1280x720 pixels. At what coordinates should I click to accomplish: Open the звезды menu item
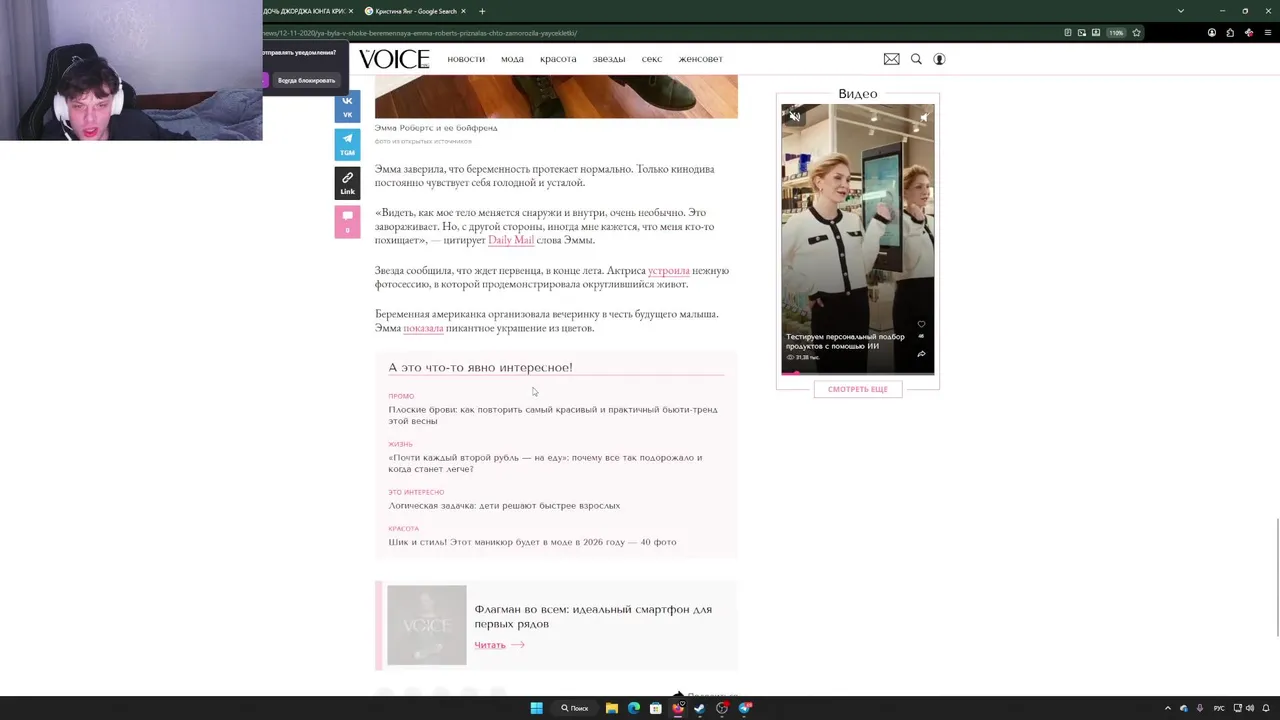tap(609, 59)
